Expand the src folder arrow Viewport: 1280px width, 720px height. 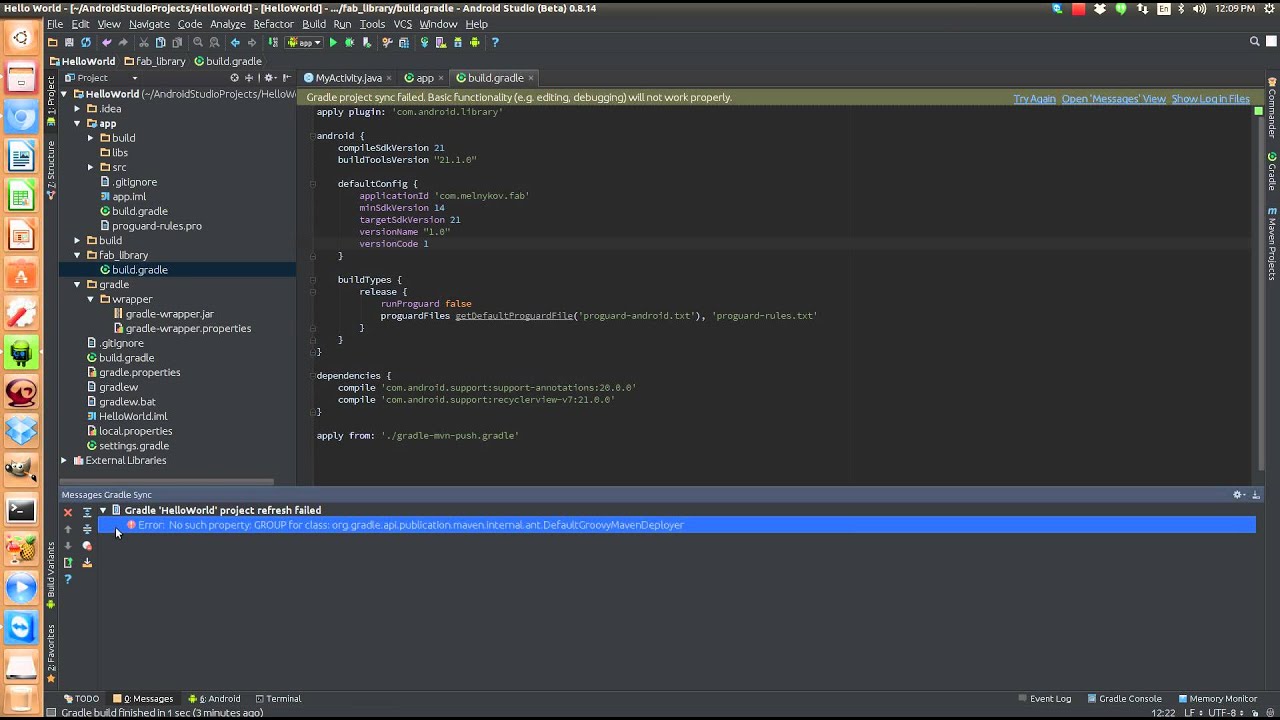(90, 167)
